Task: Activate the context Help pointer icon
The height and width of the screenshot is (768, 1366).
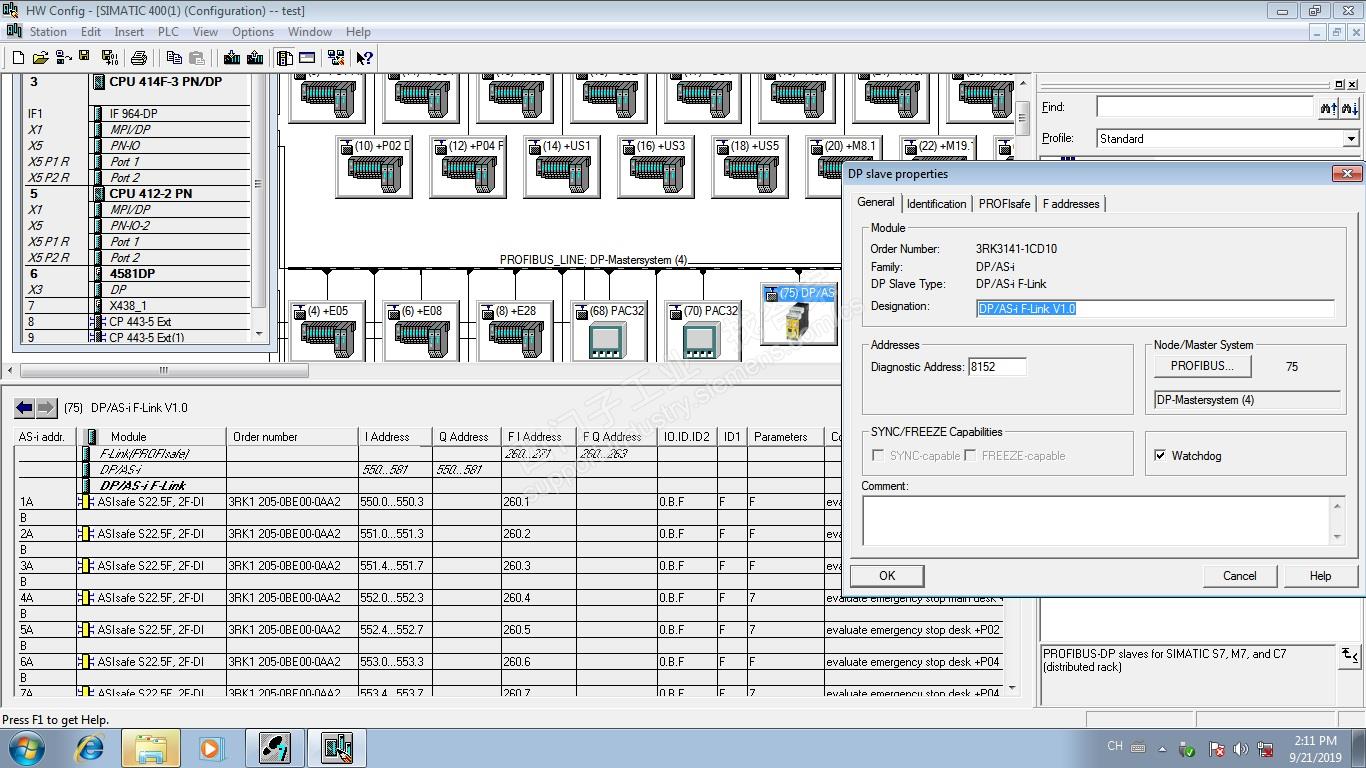Action: 364,58
